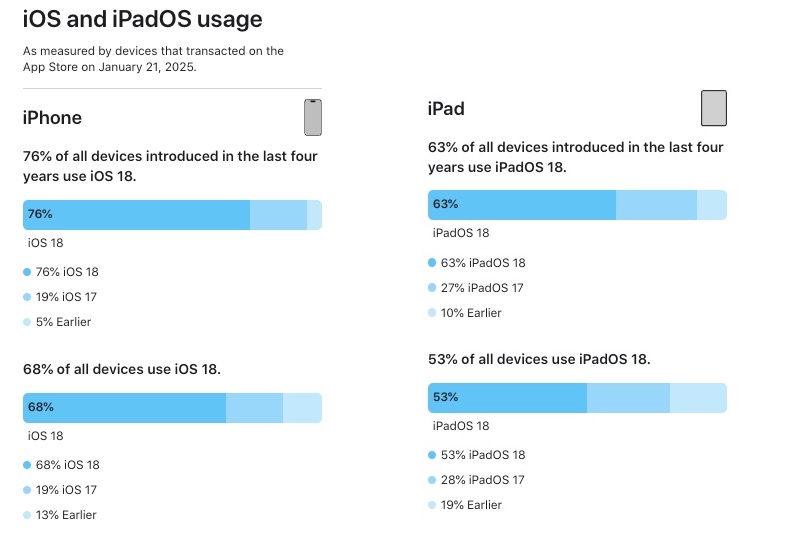Click the dot beside 19% Earlier
810x549 pixels.
point(432,505)
